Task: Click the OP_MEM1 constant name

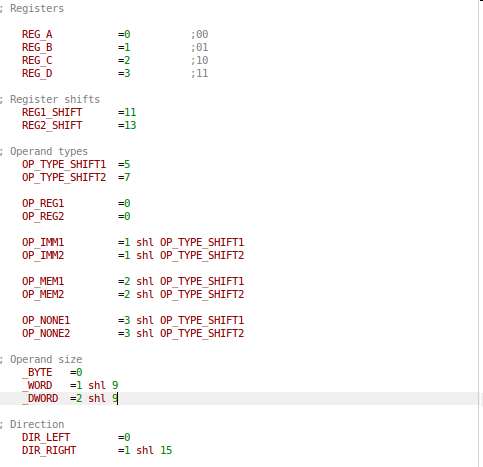Action: point(43,281)
